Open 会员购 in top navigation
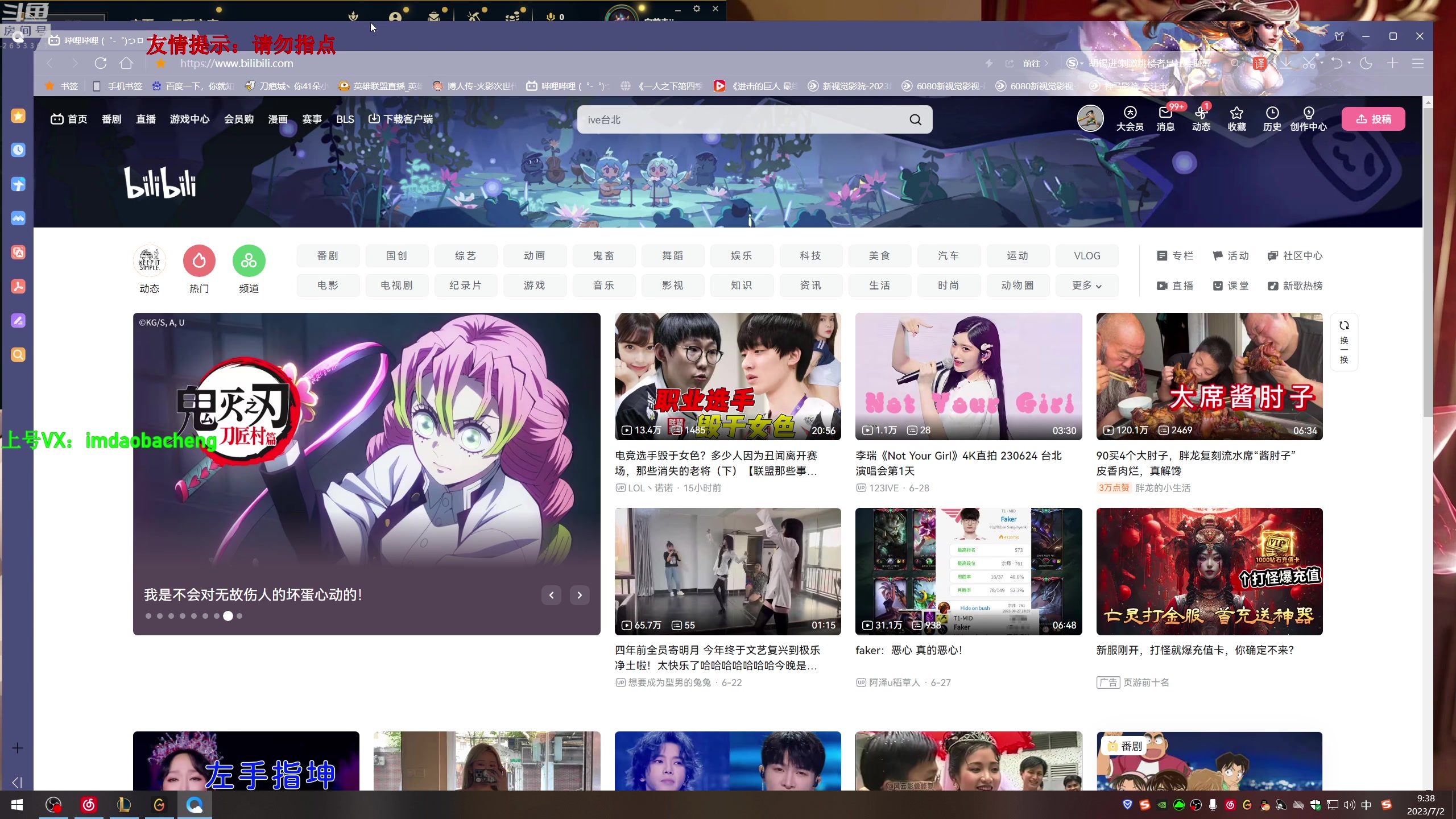 coord(239,119)
